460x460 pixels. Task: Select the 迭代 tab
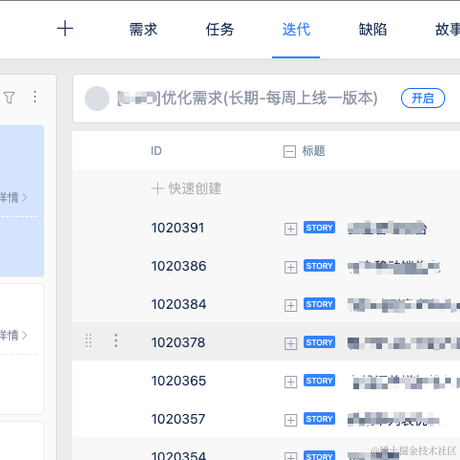(296, 29)
